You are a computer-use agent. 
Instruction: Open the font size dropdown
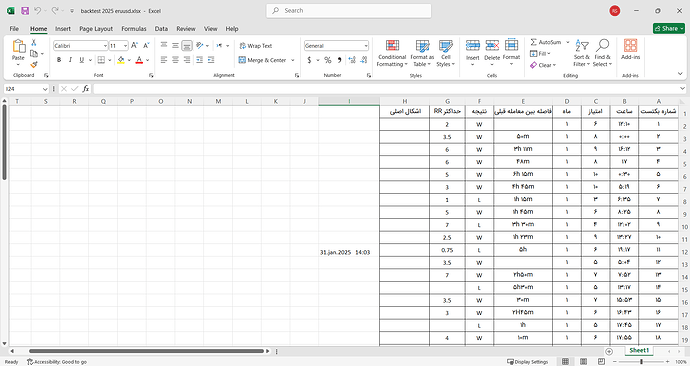pyautogui.click(x=125, y=46)
